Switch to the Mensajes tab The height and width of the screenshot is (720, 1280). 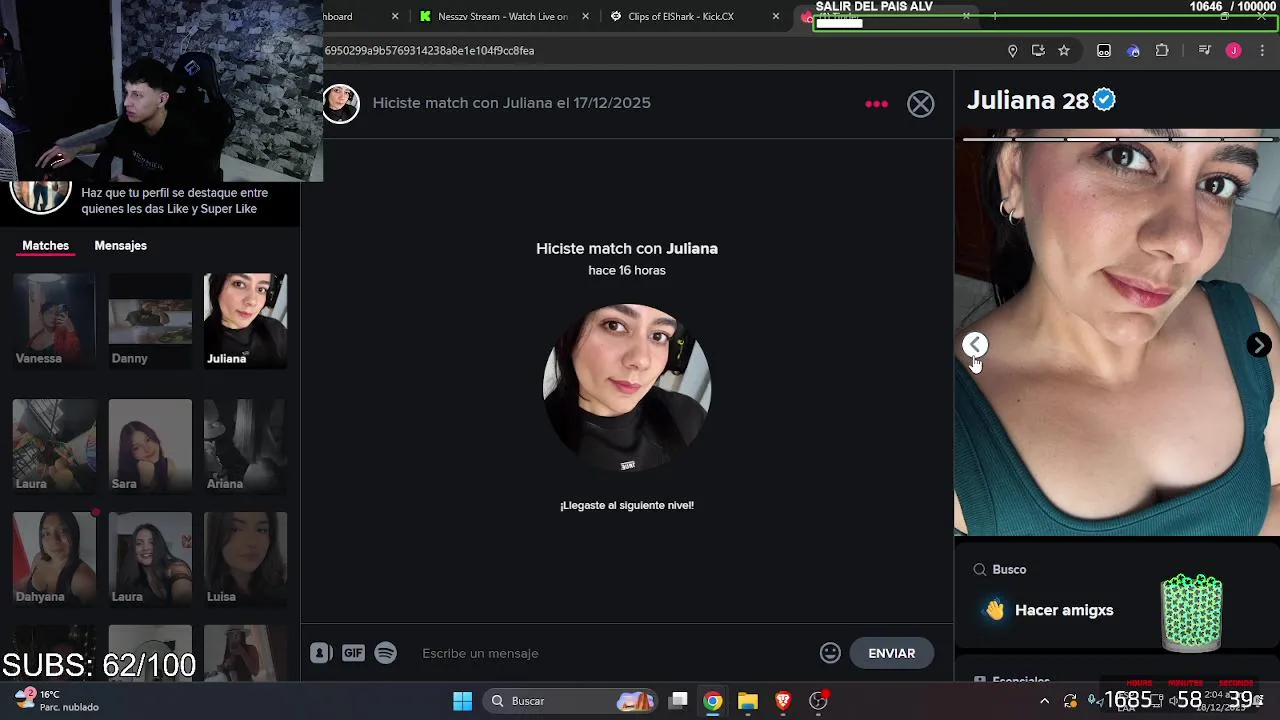pos(120,246)
